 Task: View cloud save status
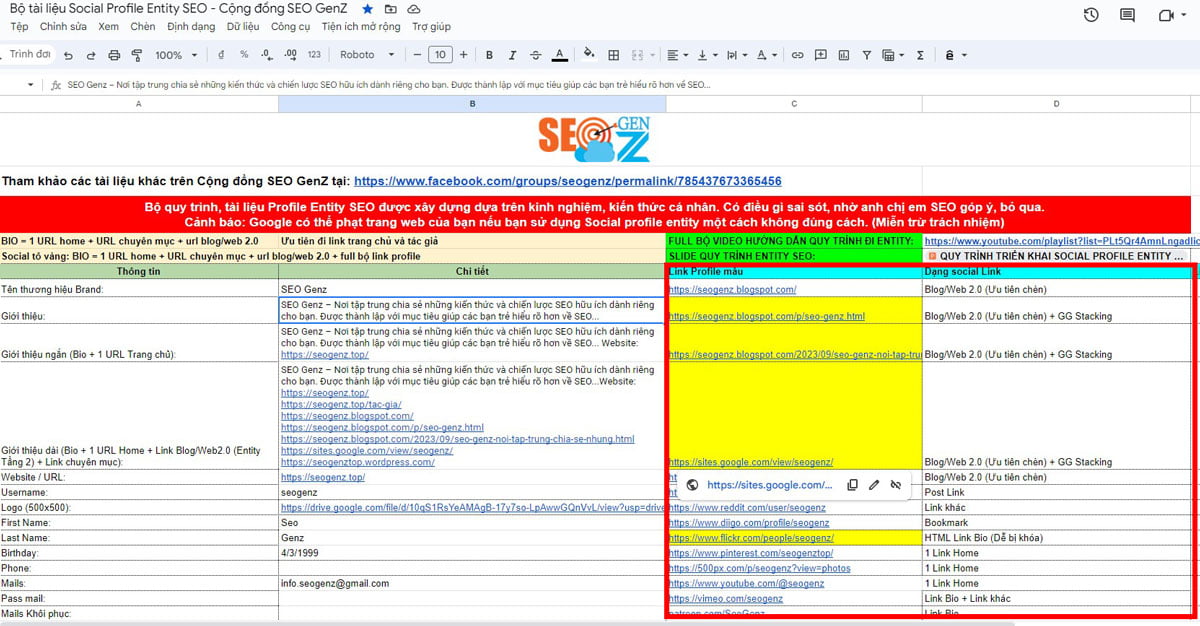click(413, 8)
